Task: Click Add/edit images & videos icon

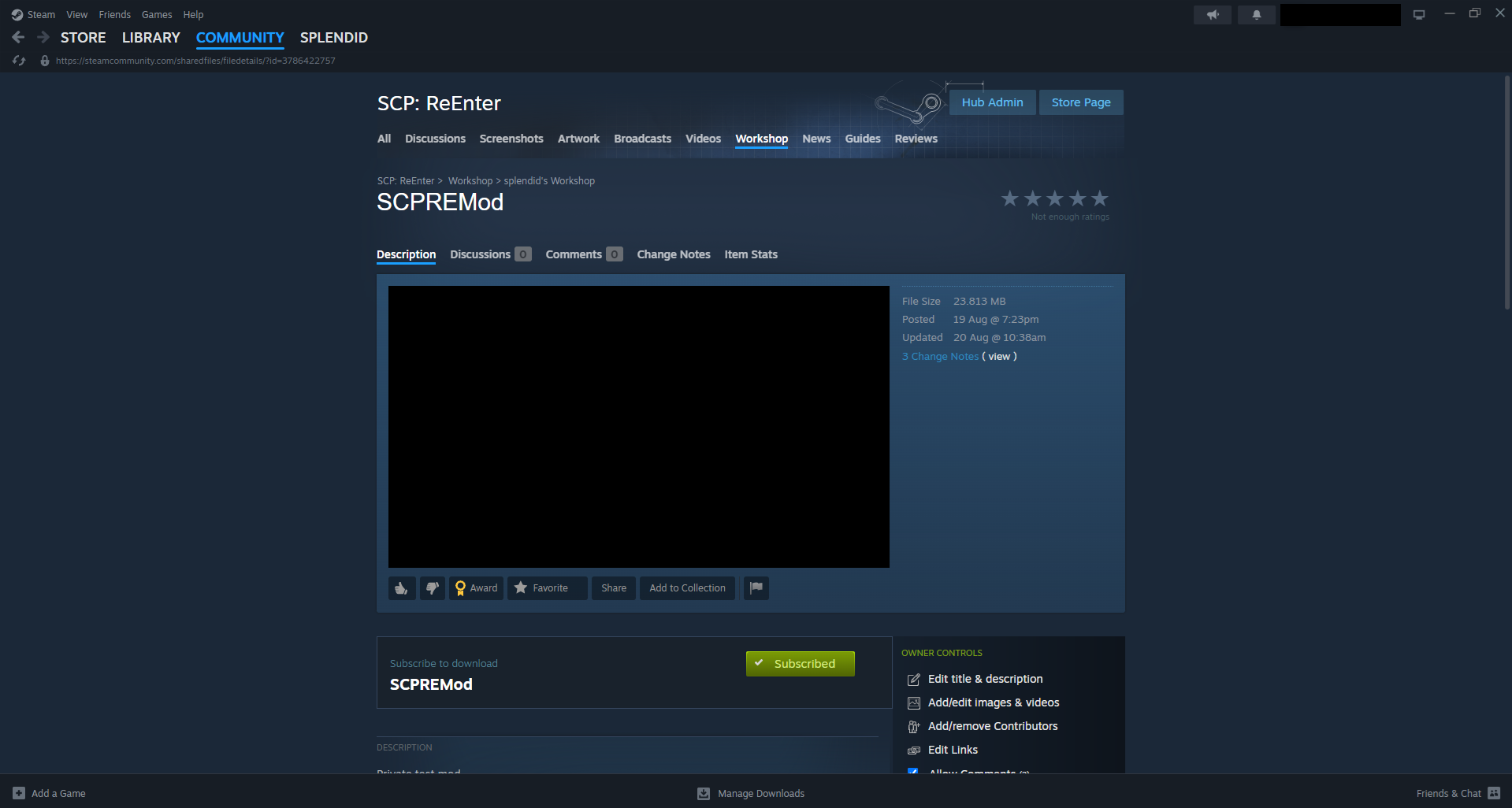Action: pyautogui.click(x=914, y=702)
